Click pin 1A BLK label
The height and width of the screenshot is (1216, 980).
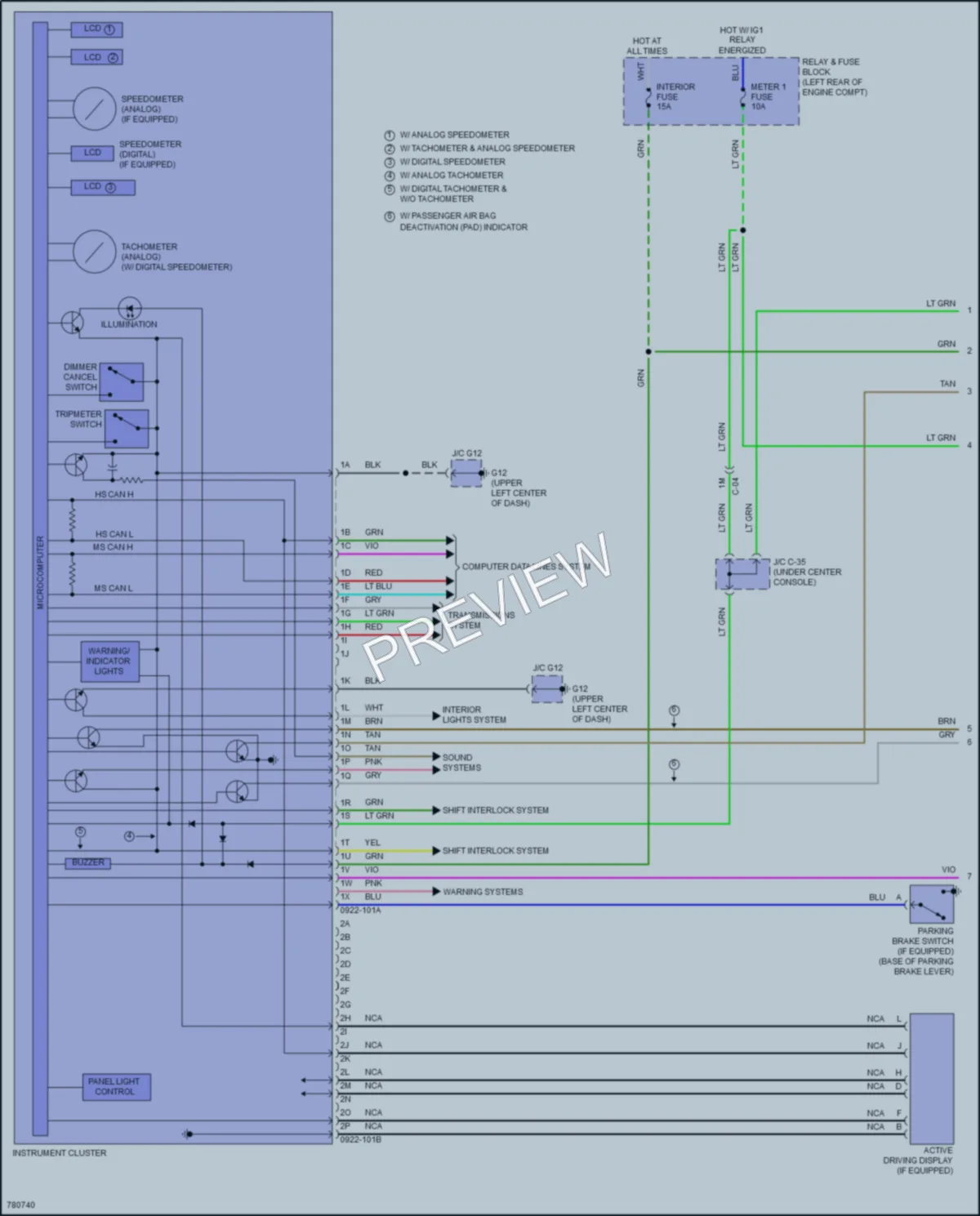pyautogui.click(x=360, y=465)
